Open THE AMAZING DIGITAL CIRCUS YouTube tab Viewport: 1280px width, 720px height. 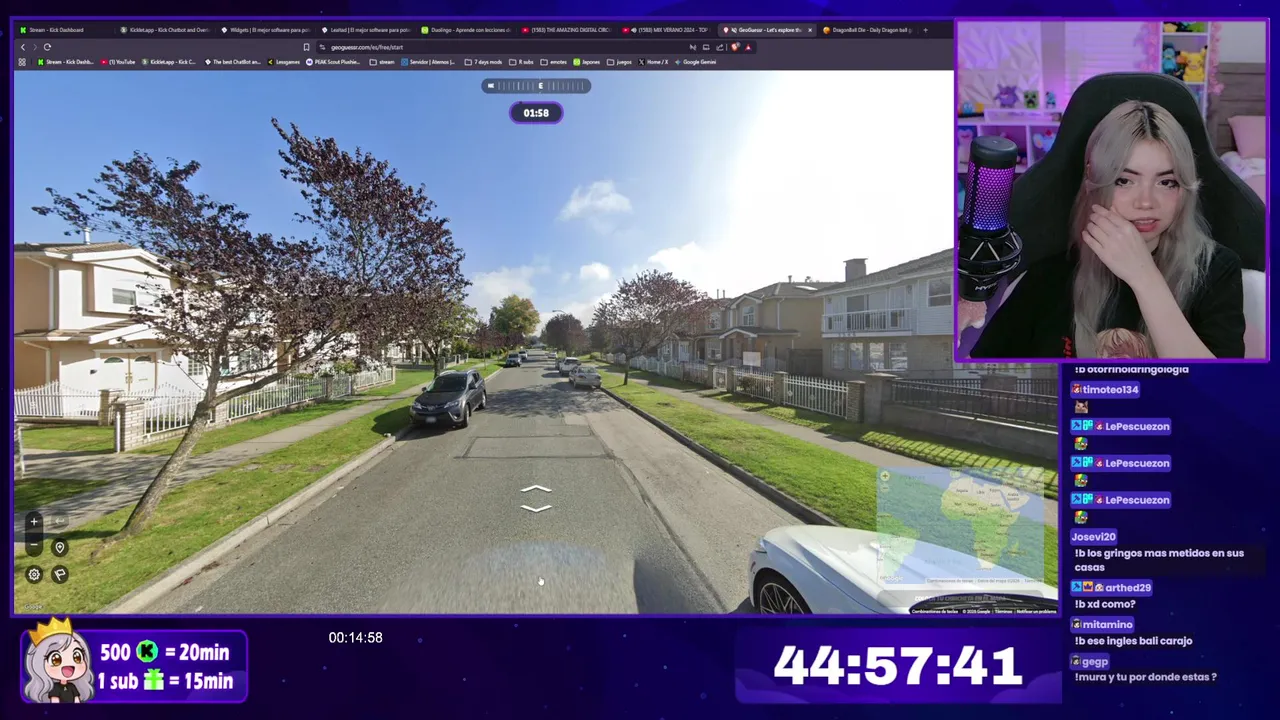567,30
